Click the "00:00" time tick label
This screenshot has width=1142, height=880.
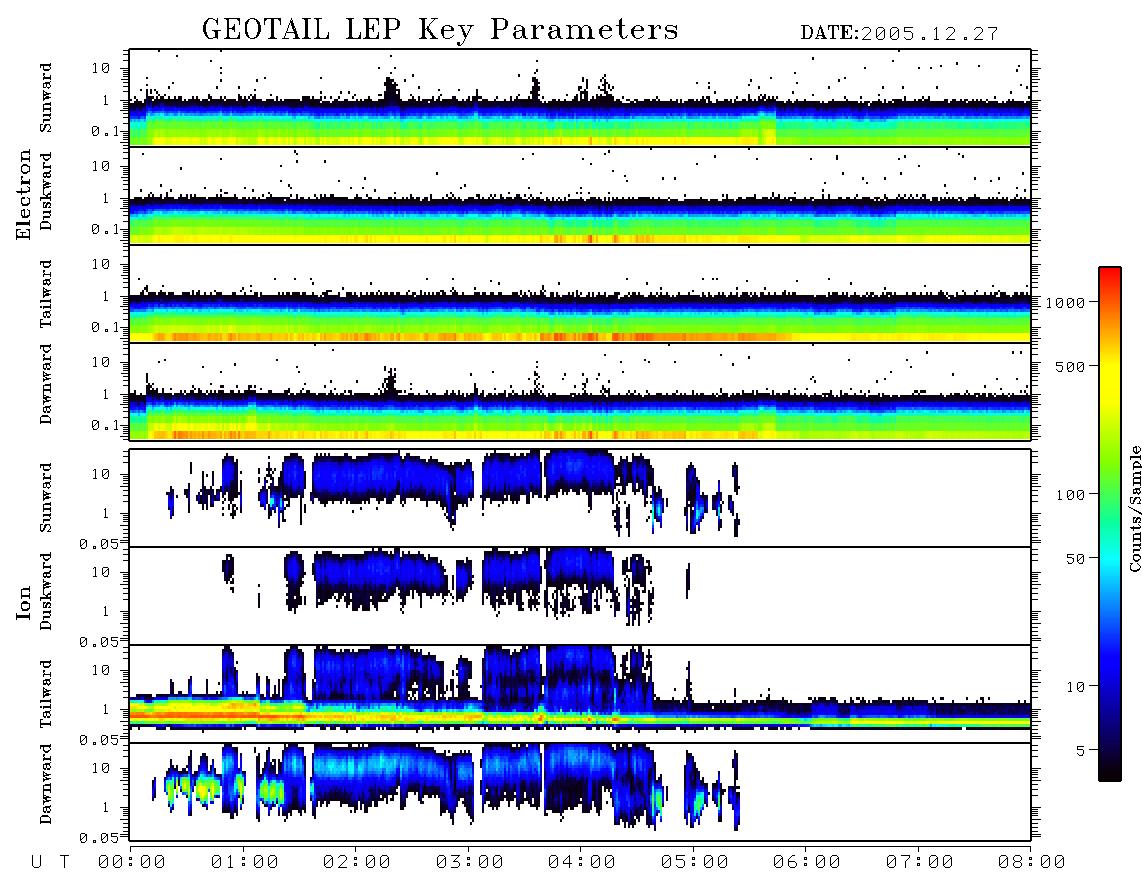click(132, 862)
